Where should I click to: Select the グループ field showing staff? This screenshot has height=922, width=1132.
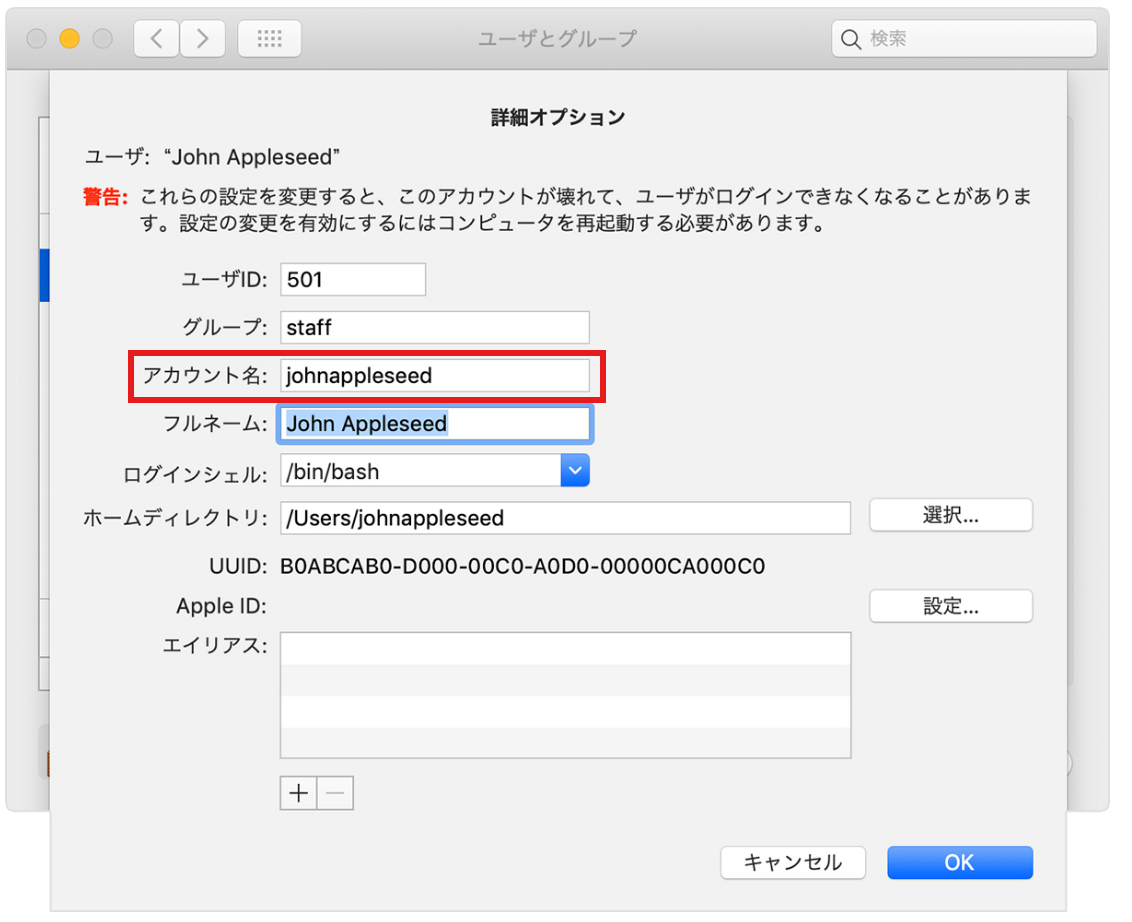pos(434,328)
